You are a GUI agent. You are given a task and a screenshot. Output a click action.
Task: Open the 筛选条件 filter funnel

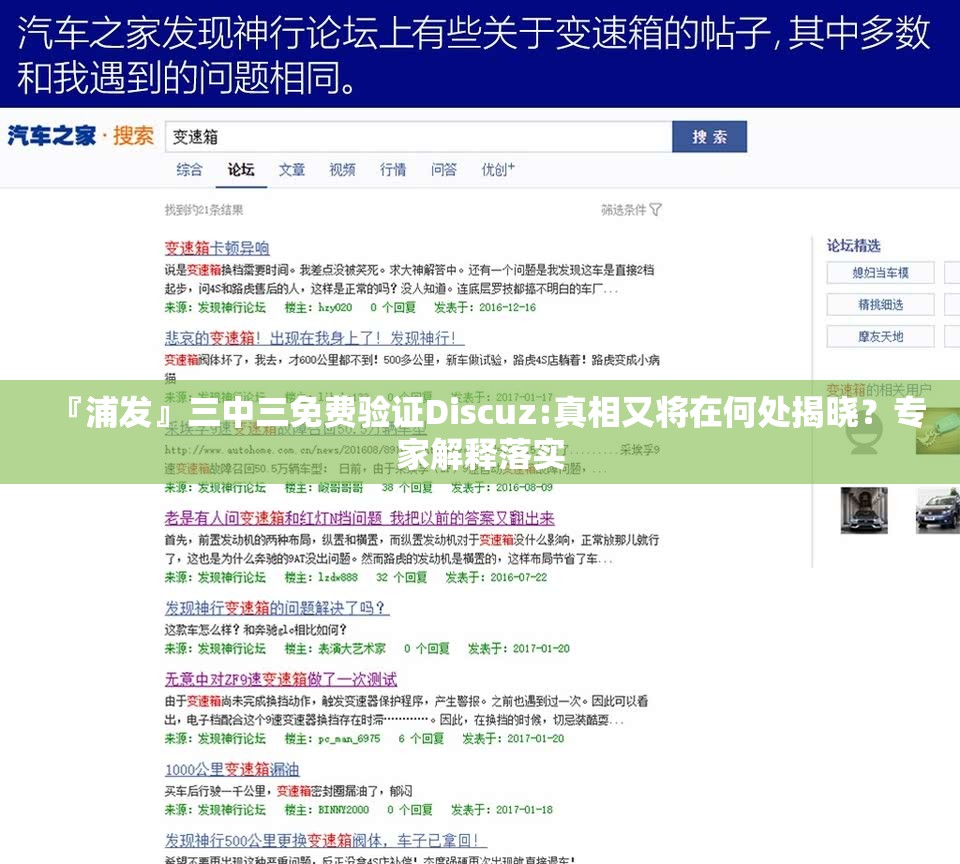tap(656, 210)
